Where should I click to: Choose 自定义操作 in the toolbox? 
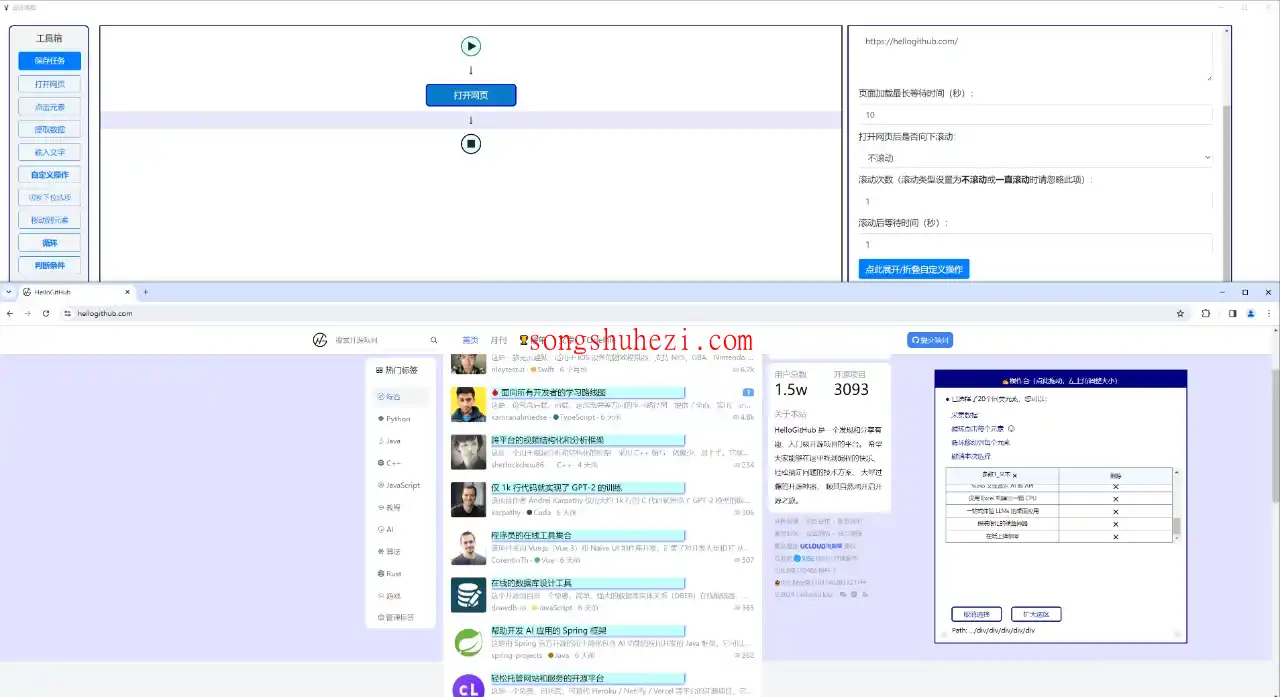(49, 175)
